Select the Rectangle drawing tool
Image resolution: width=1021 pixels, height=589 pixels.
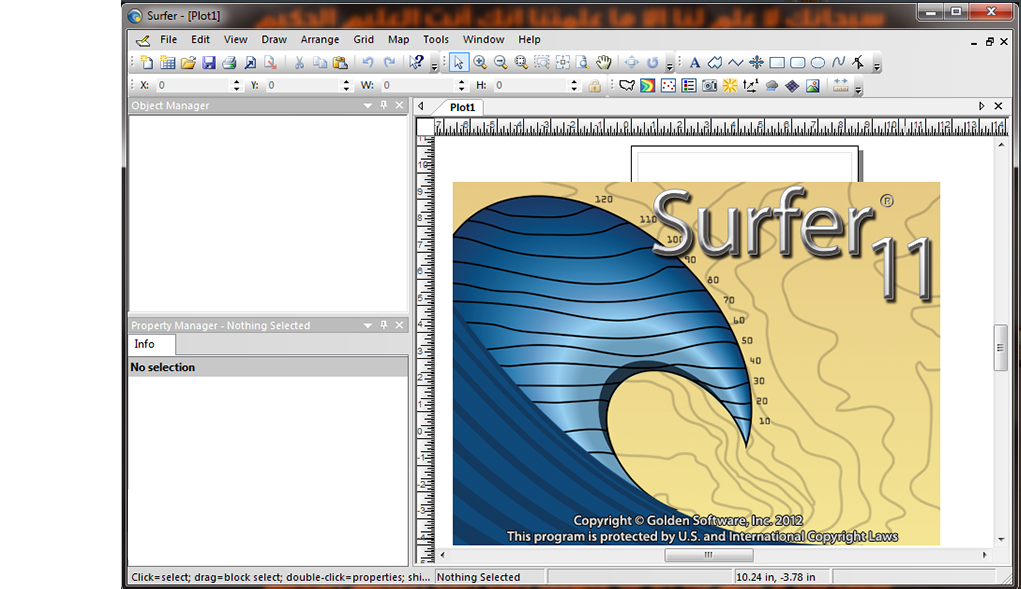777,62
